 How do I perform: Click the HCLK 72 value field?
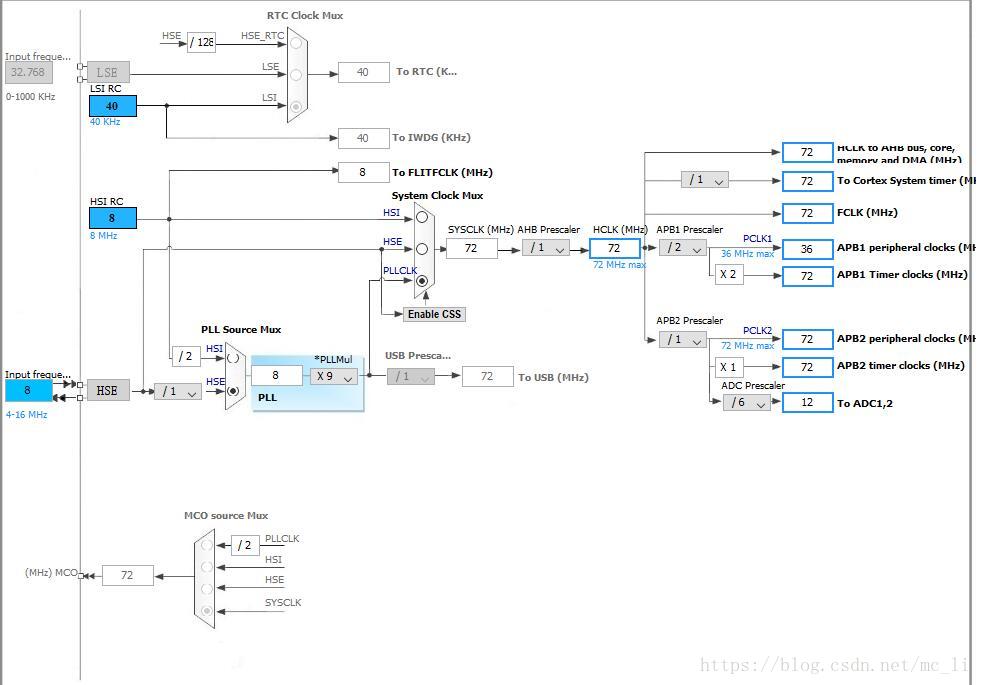(614, 248)
